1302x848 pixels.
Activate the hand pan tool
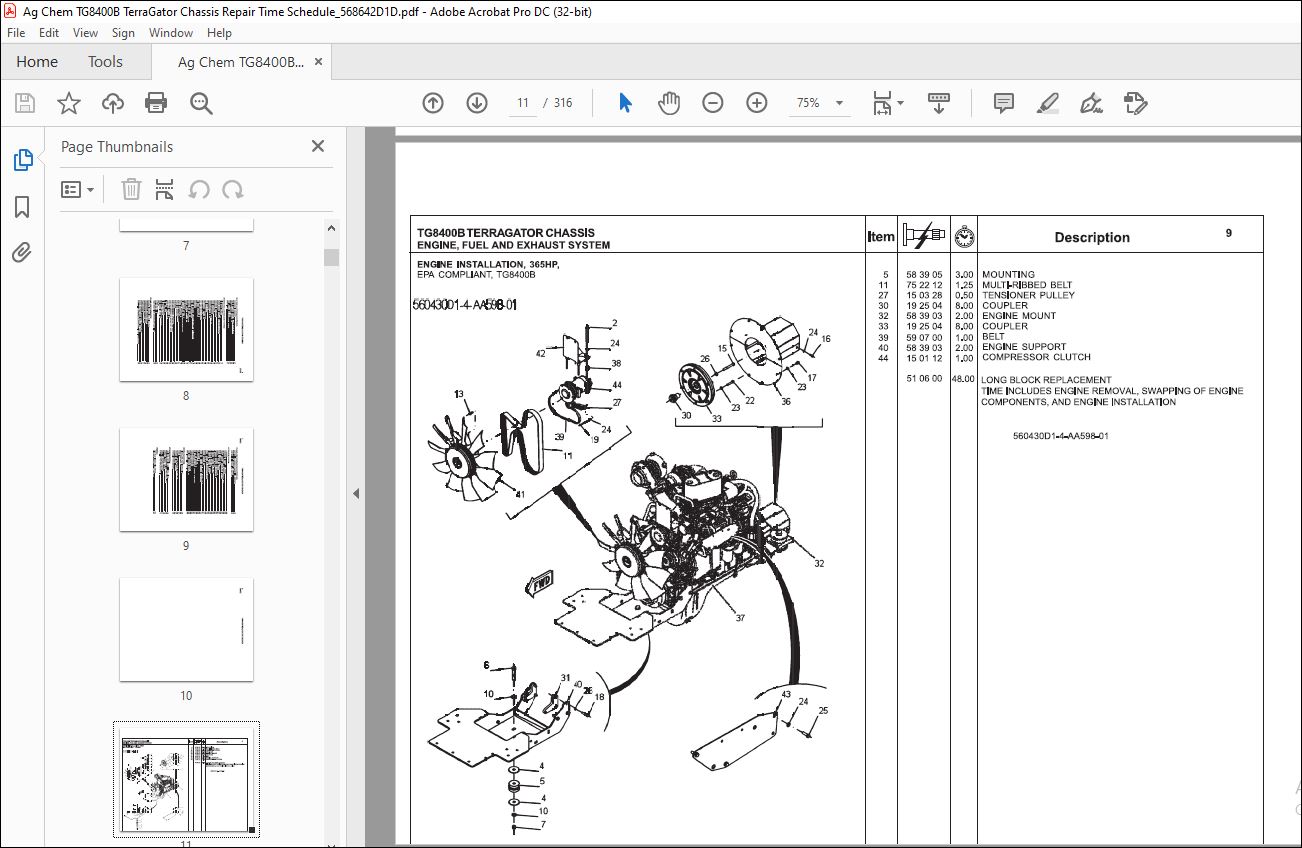point(669,103)
